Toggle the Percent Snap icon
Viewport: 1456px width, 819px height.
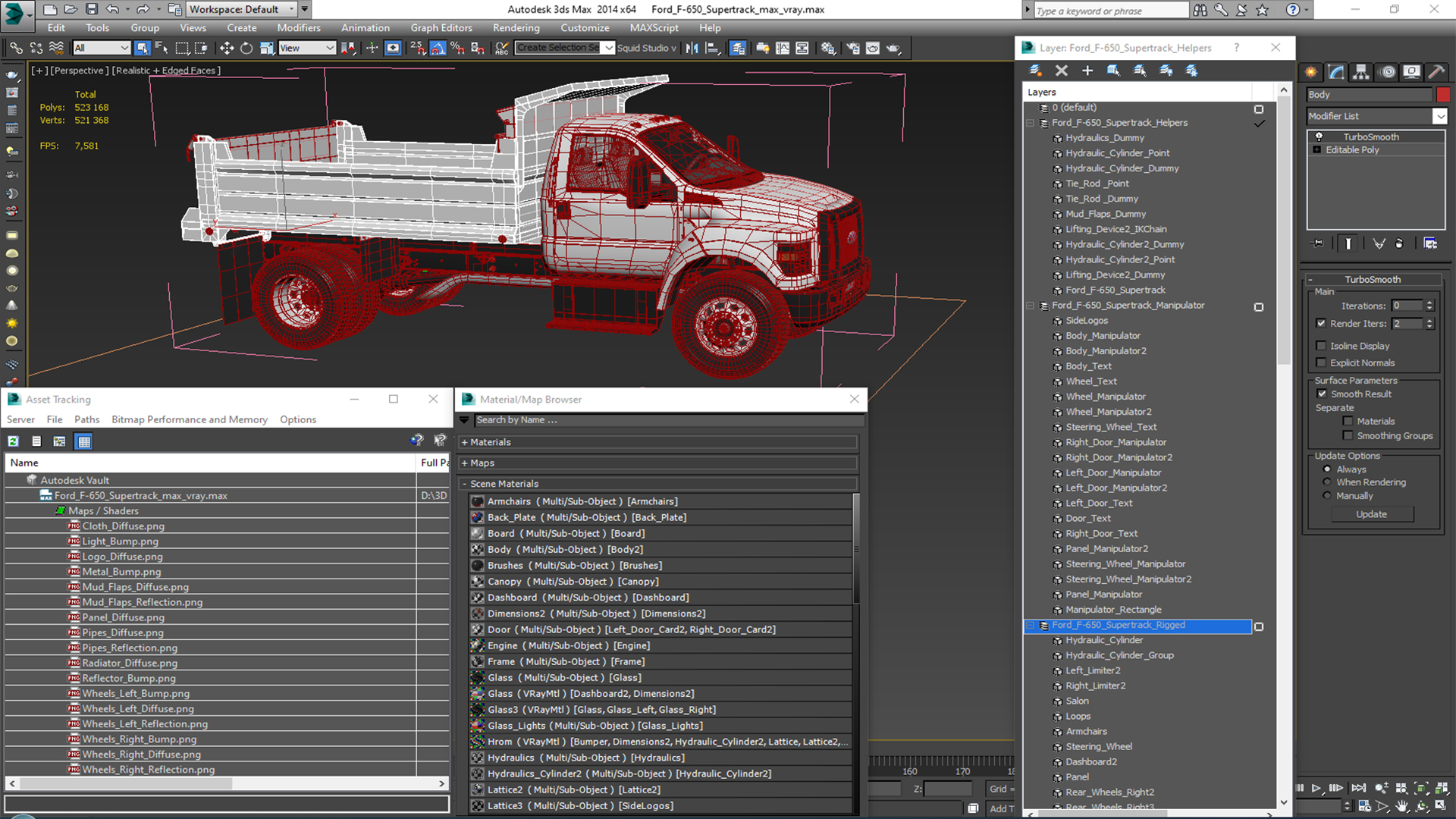(457, 48)
